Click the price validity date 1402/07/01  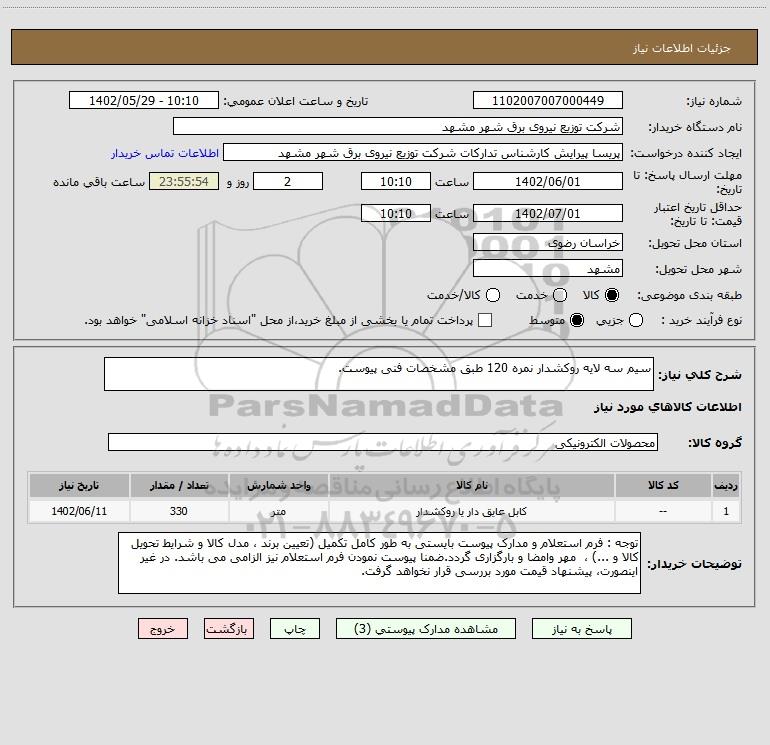tap(548, 213)
